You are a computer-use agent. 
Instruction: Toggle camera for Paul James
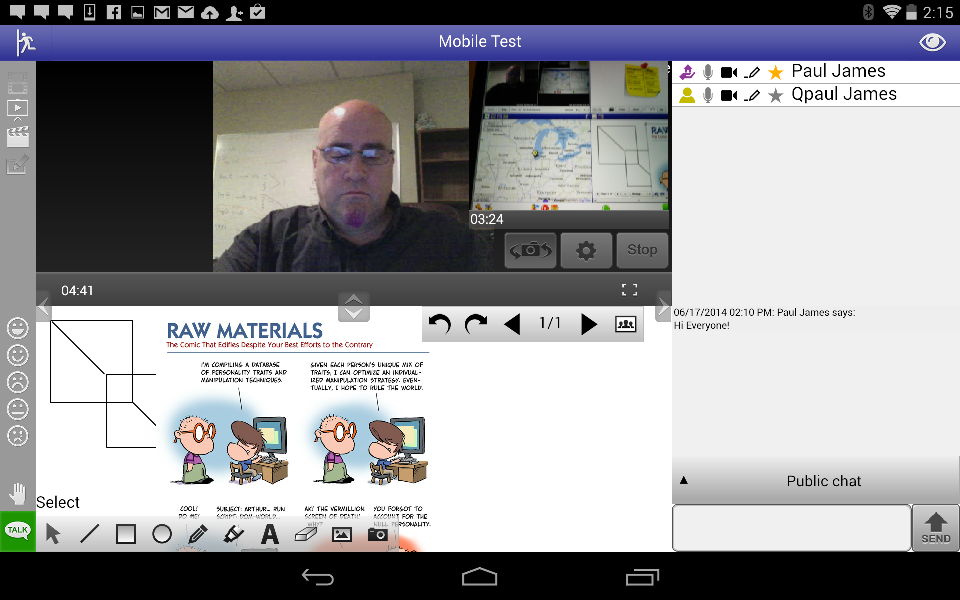[x=729, y=73]
